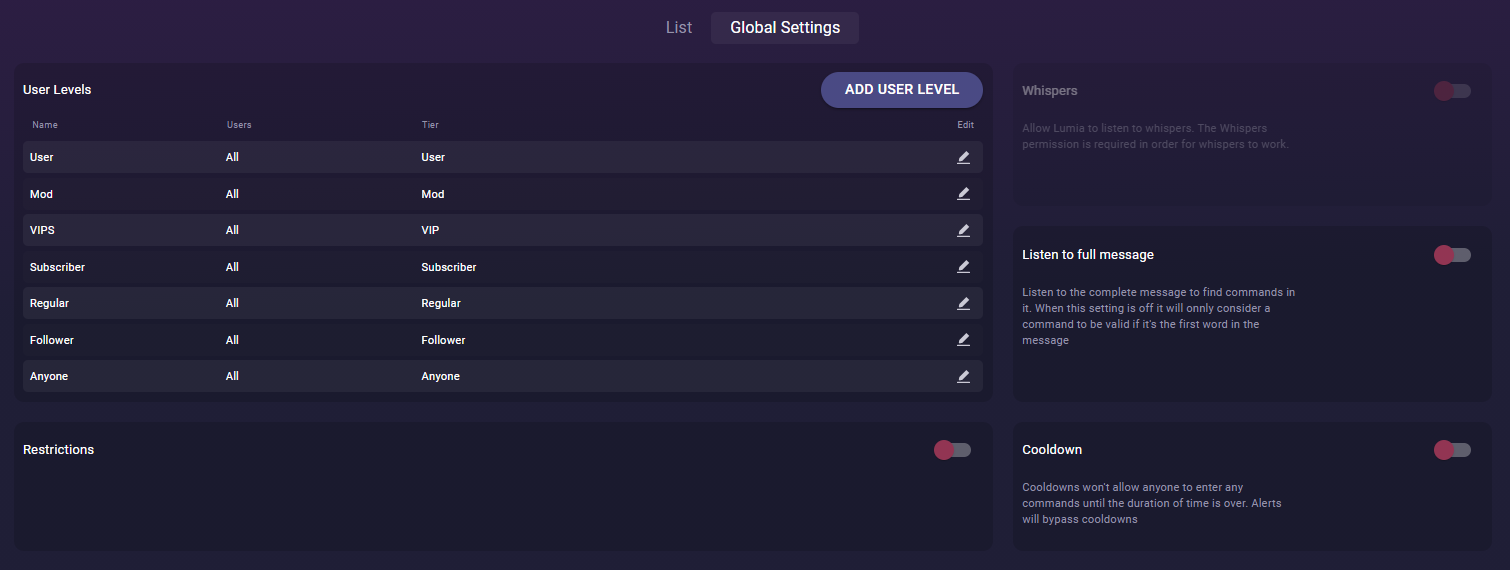Viewport: 1510px width, 570px height.
Task: Enable Listen to full message
Action: pos(1452,255)
